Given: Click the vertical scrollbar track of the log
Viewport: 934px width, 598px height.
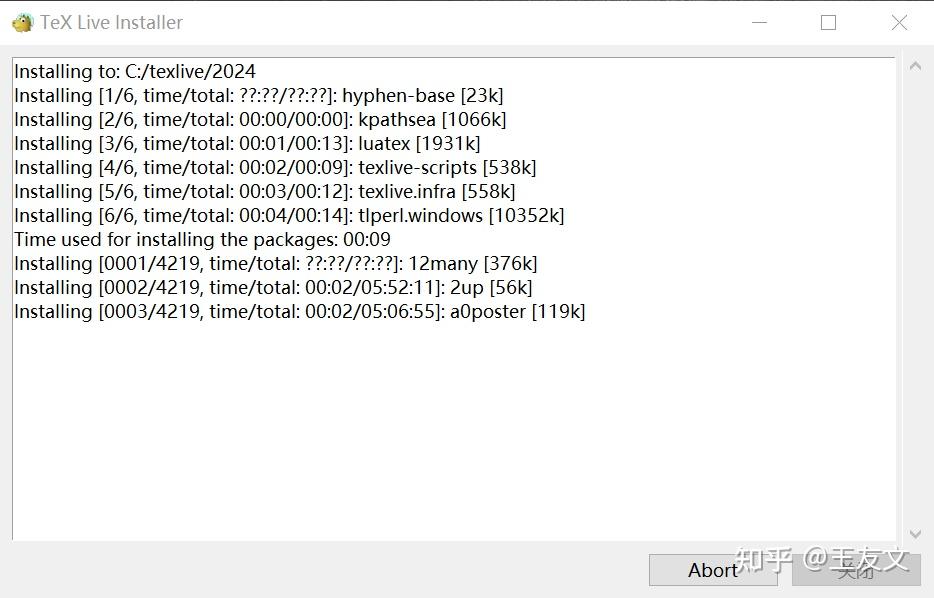Looking at the screenshot, I should point(914,300).
